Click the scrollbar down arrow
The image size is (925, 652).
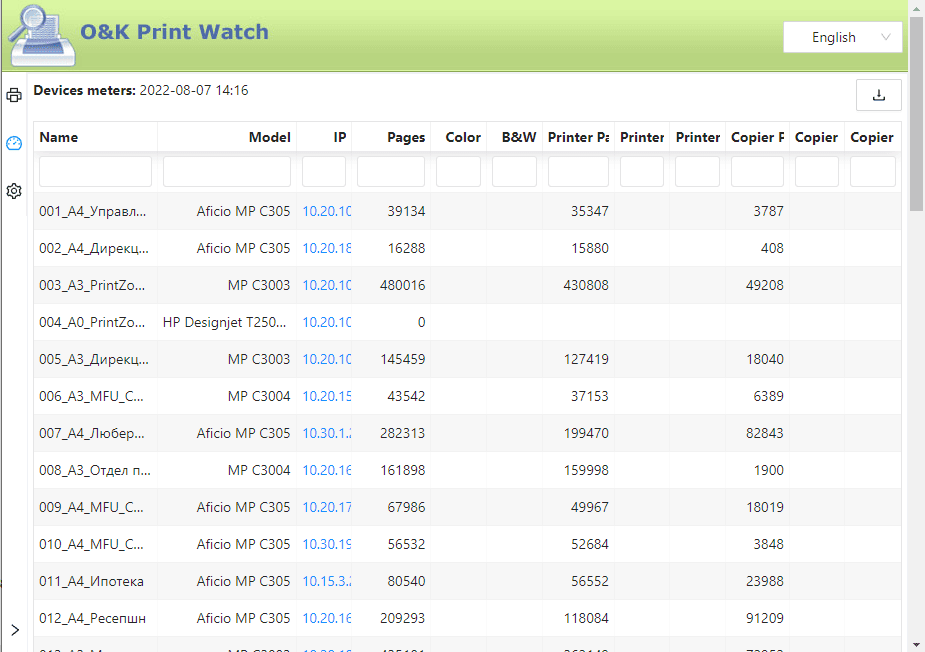(916, 645)
